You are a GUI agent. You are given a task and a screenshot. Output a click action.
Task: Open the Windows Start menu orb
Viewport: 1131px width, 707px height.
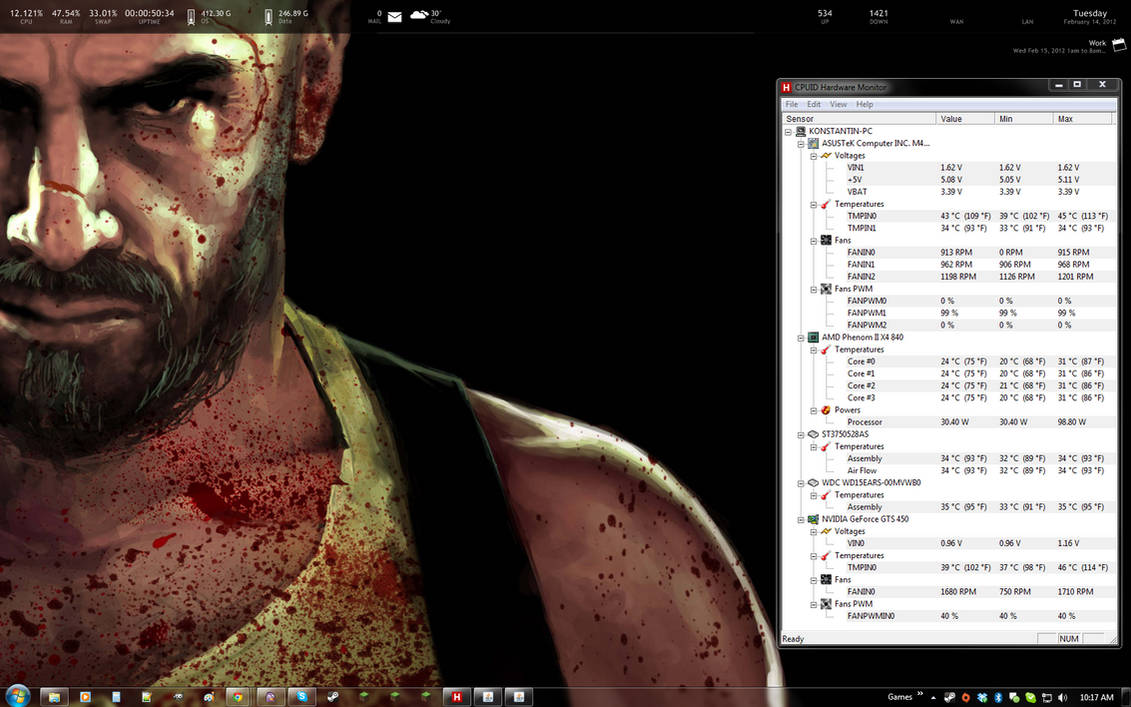(17, 697)
